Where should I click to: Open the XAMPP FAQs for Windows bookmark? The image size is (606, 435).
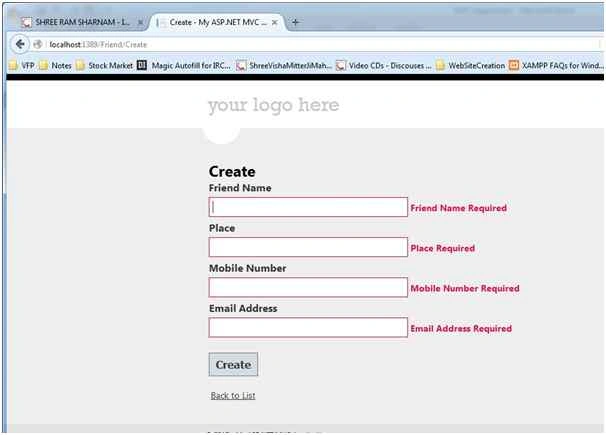coord(557,66)
